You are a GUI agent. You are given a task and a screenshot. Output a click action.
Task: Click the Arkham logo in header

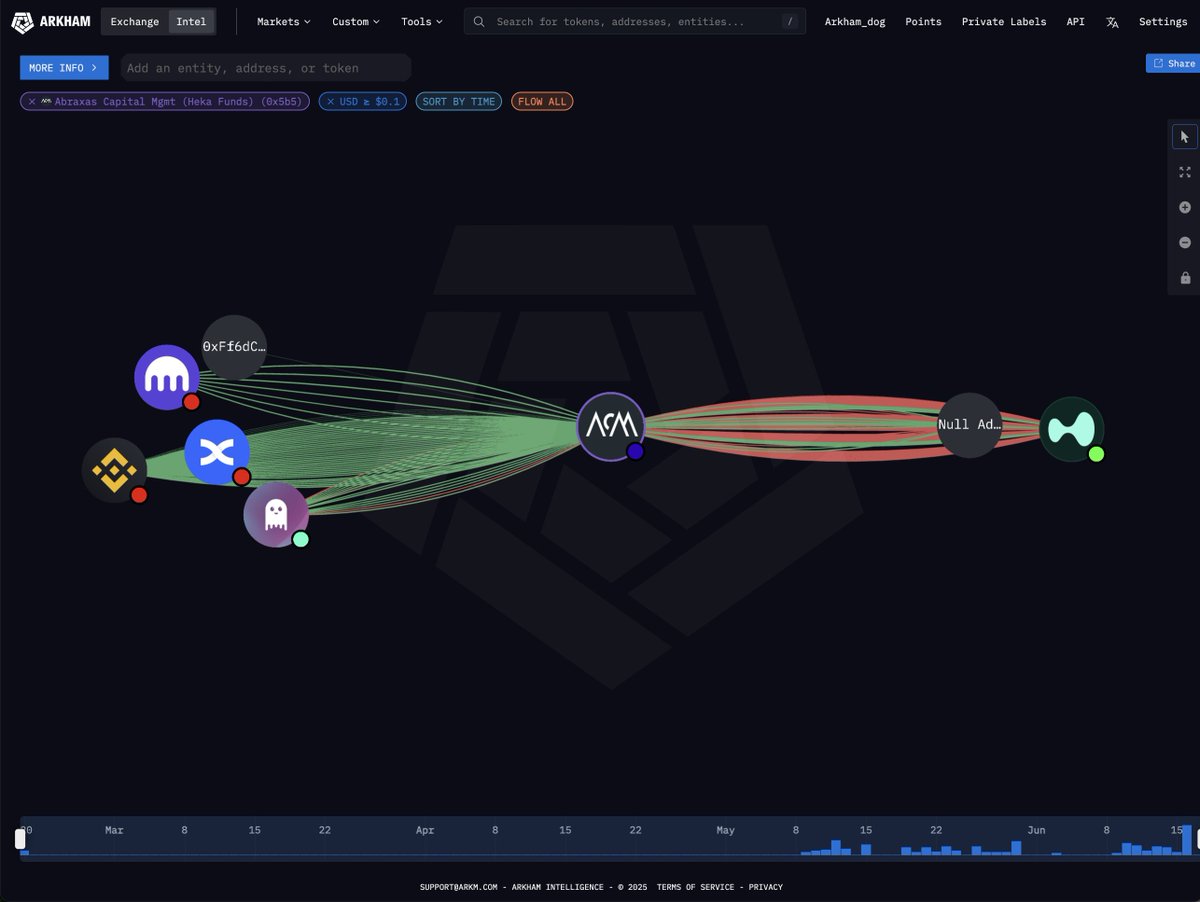[x=50, y=21]
